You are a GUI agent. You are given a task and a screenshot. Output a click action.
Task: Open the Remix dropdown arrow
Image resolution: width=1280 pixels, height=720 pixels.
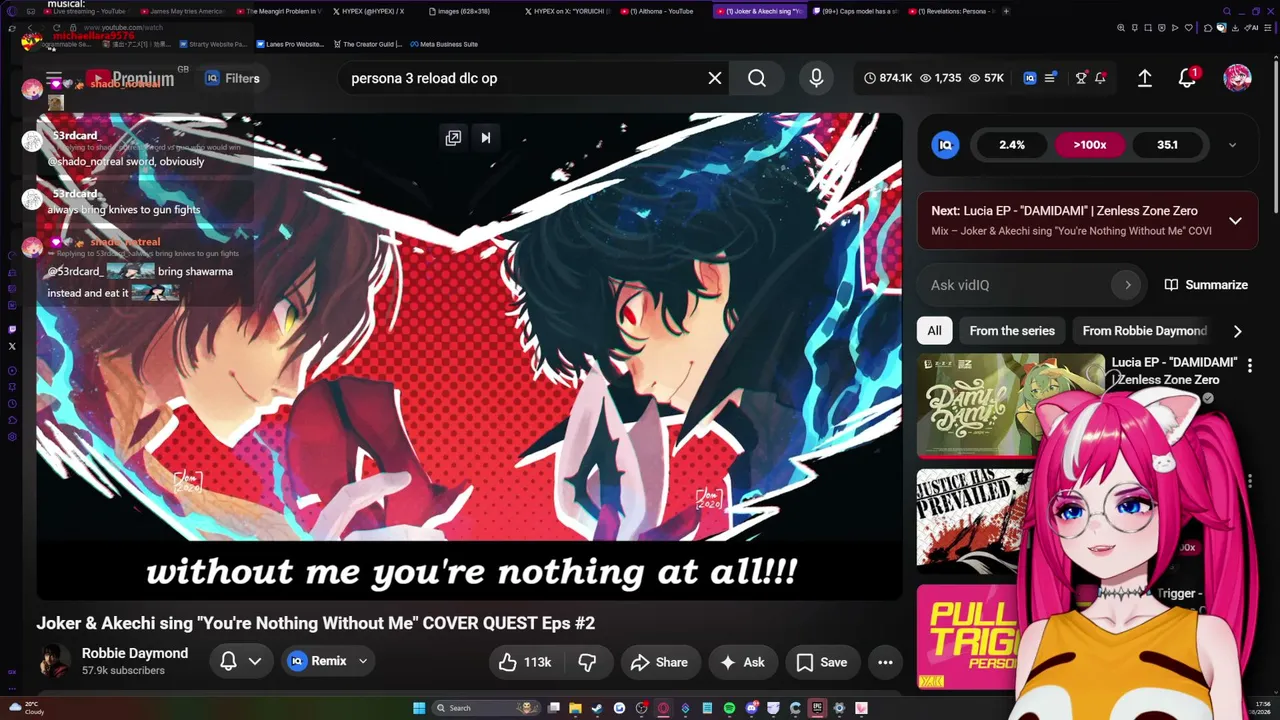(363, 662)
